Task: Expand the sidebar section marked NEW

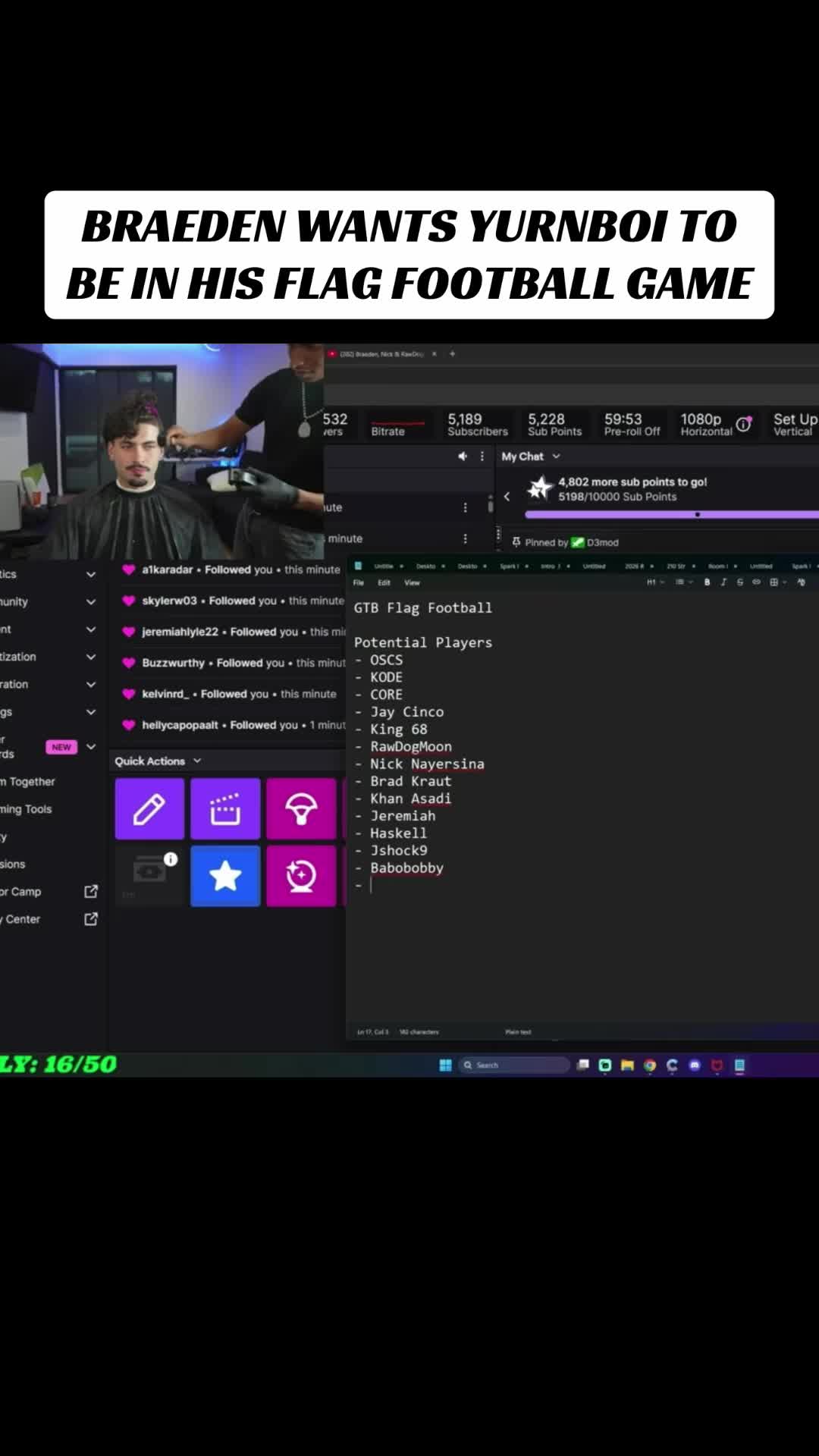Action: [x=91, y=746]
